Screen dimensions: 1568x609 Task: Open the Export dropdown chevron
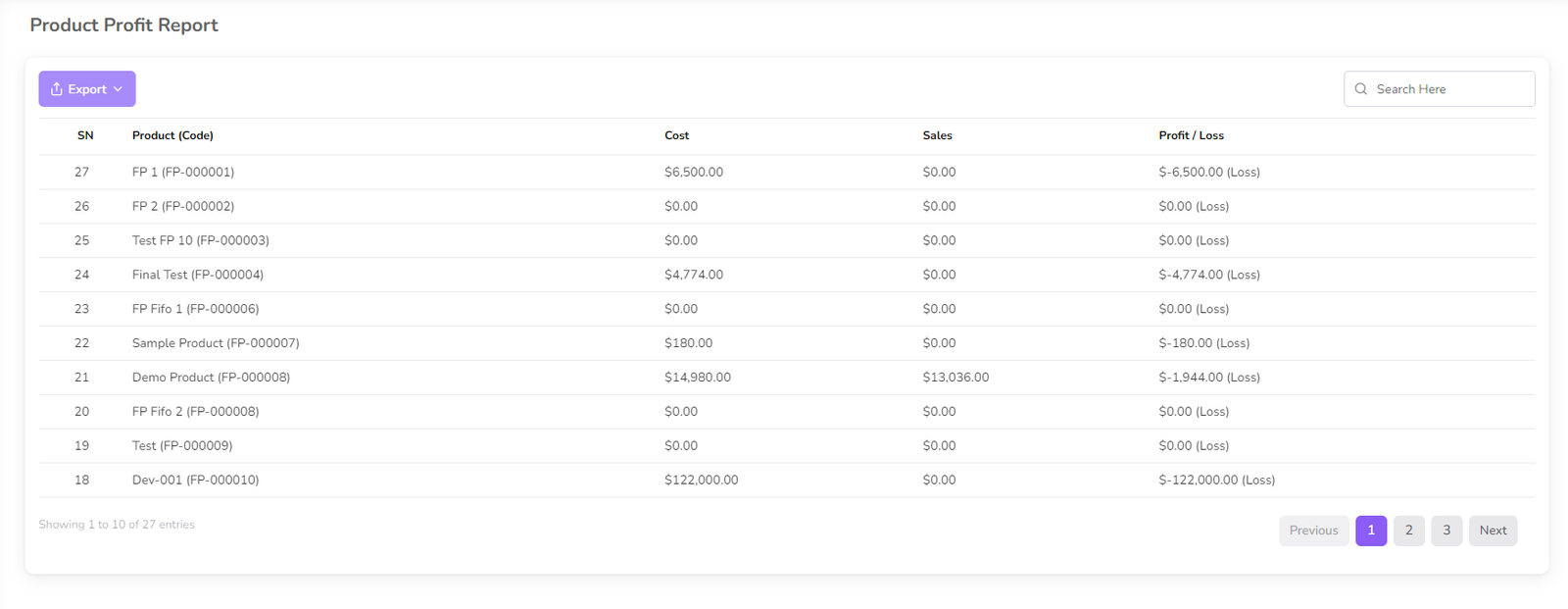(x=119, y=89)
